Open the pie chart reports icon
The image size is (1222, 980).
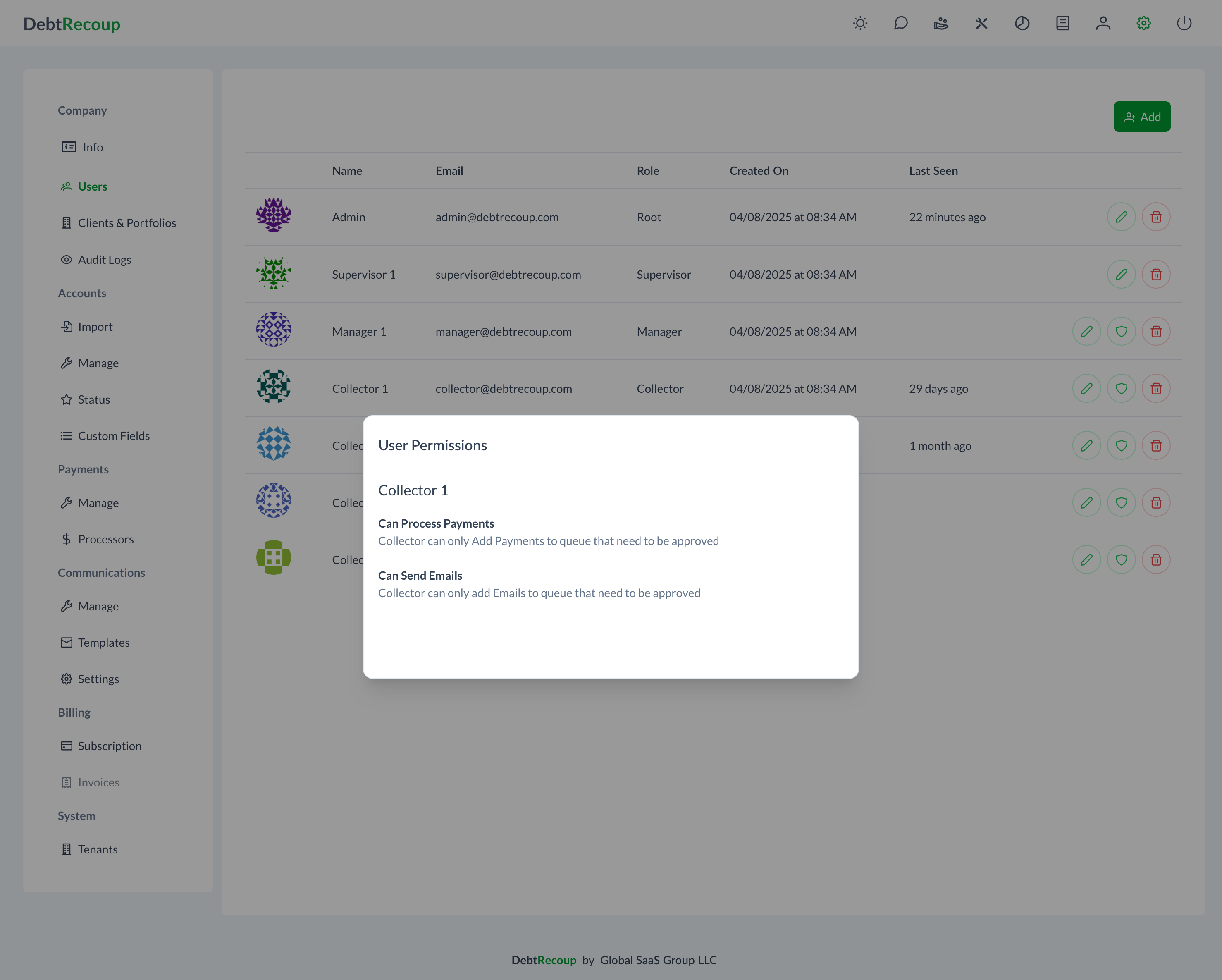1022,23
